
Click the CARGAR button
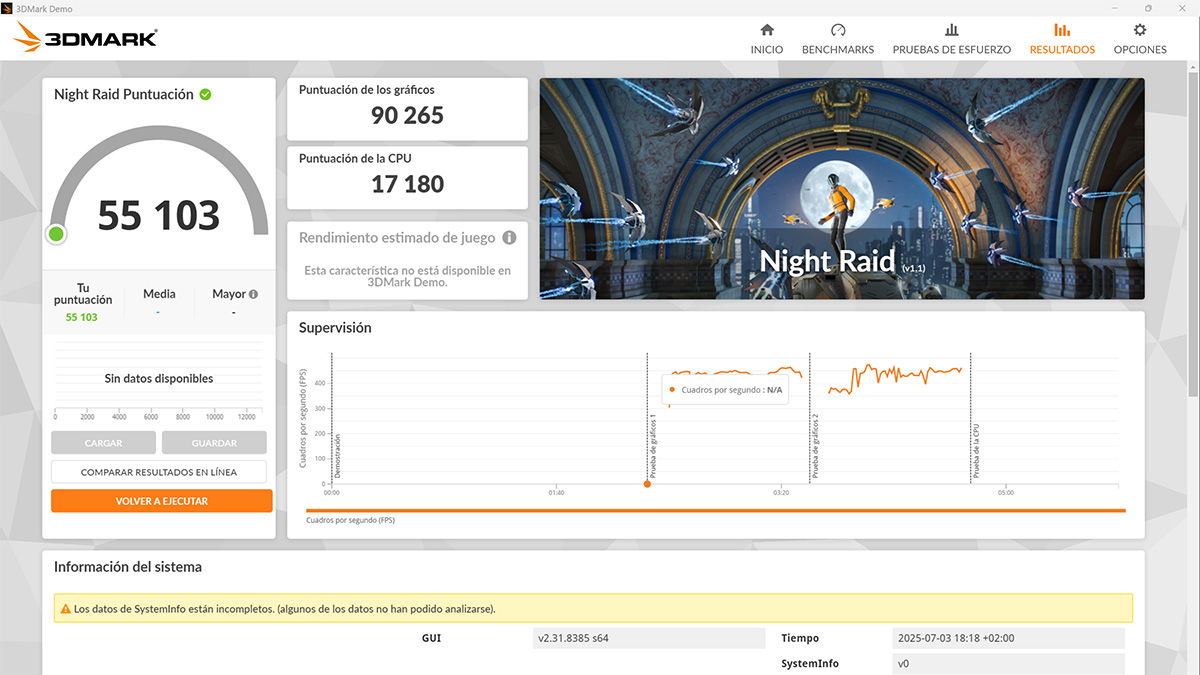pos(104,443)
